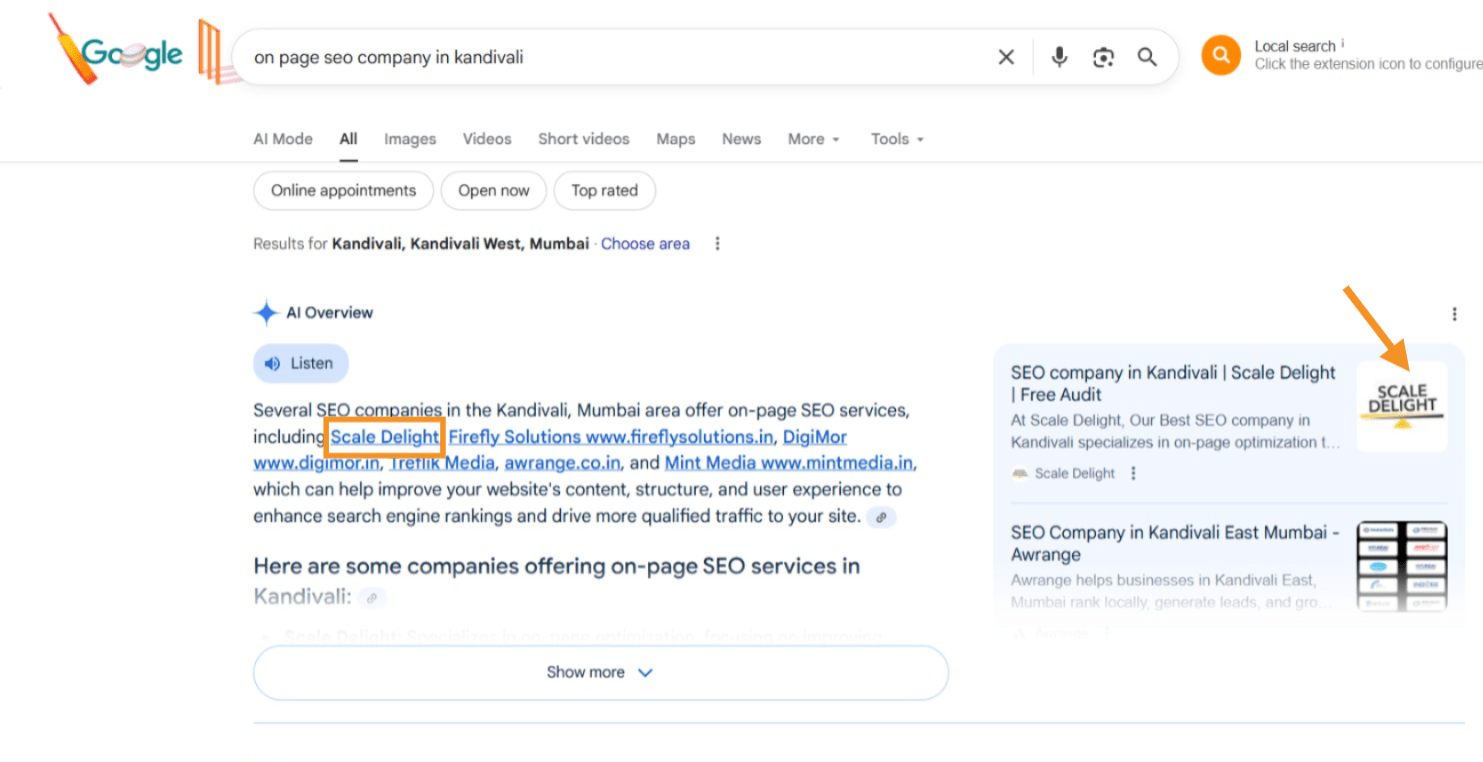Screen dimensions: 1483x762
Task: Expand the More dropdown in search tabs
Action: (x=813, y=139)
